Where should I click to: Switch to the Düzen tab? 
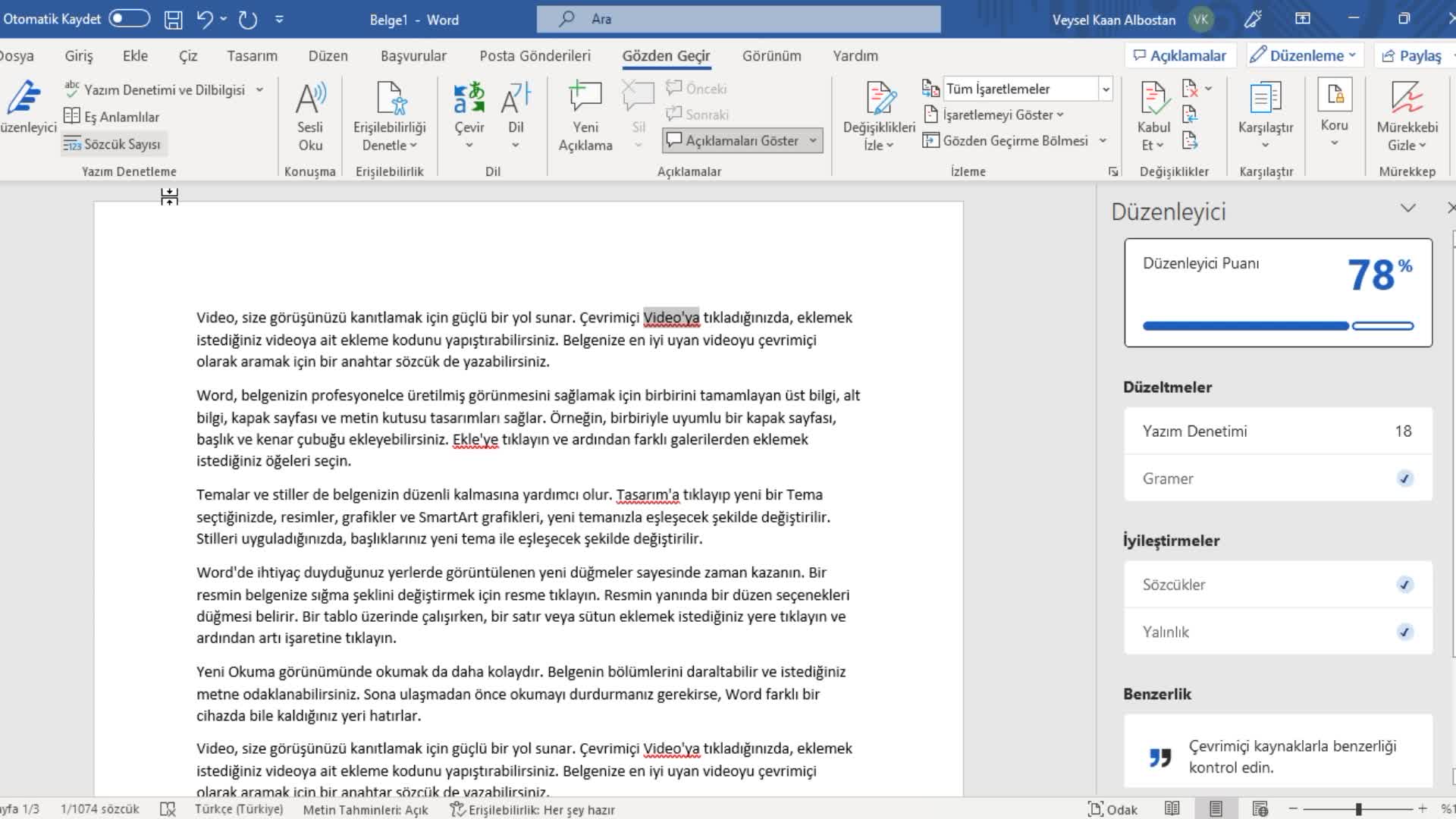[328, 55]
